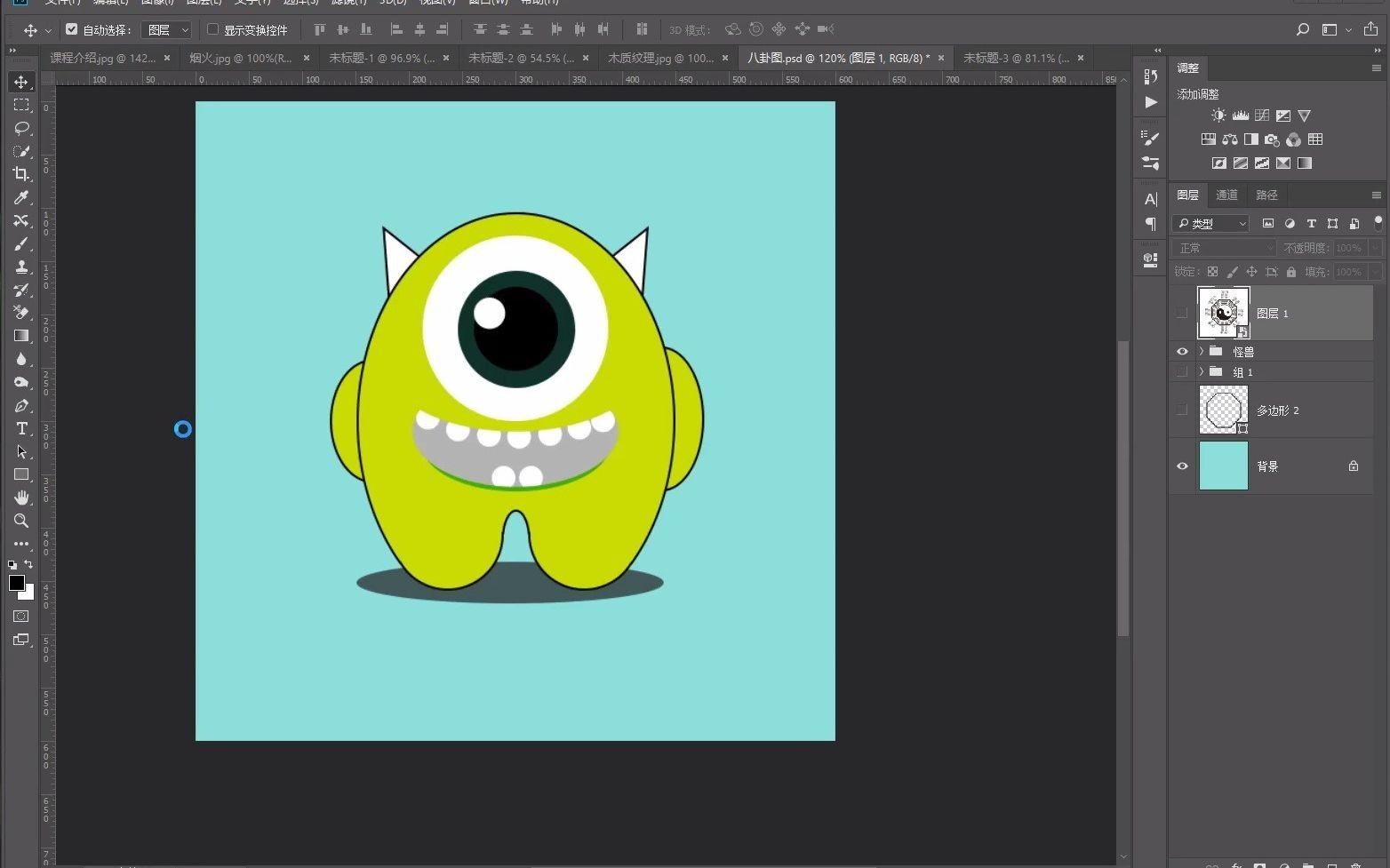Select the Horizontal Type tool

click(21, 428)
